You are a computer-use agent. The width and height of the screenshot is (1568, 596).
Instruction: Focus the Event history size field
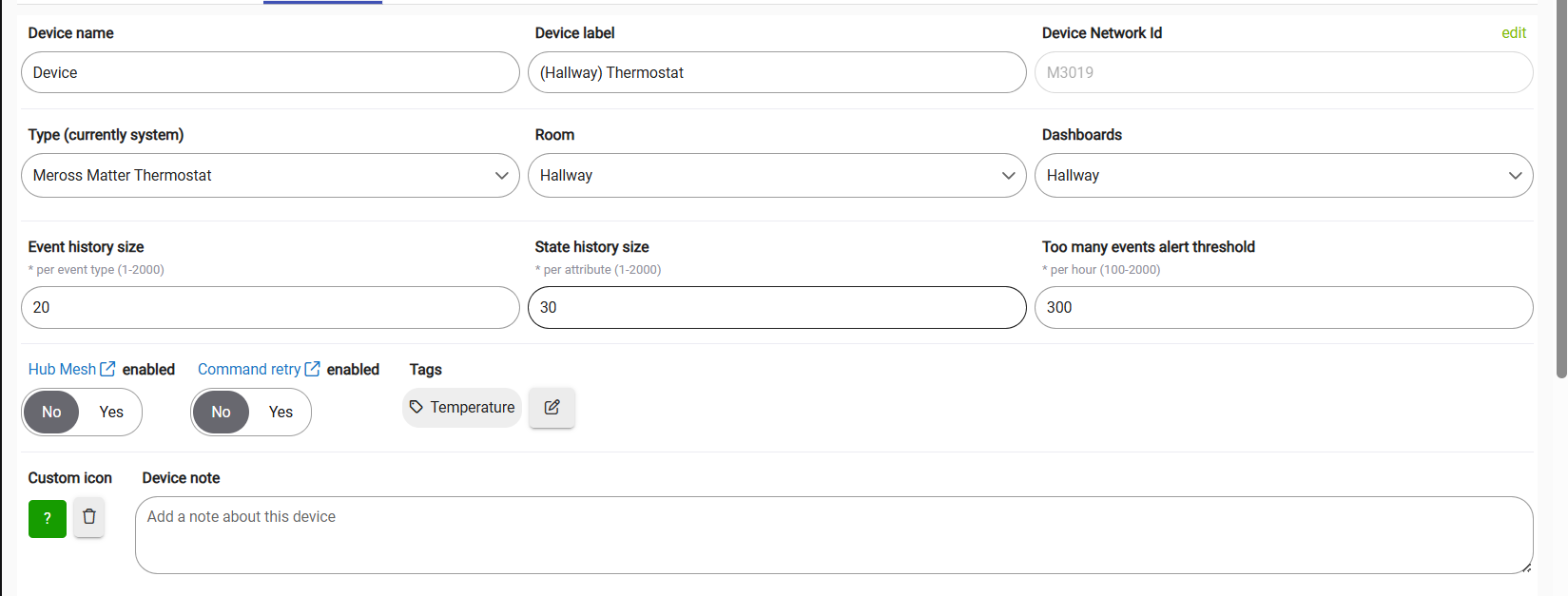[x=270, y=308]
